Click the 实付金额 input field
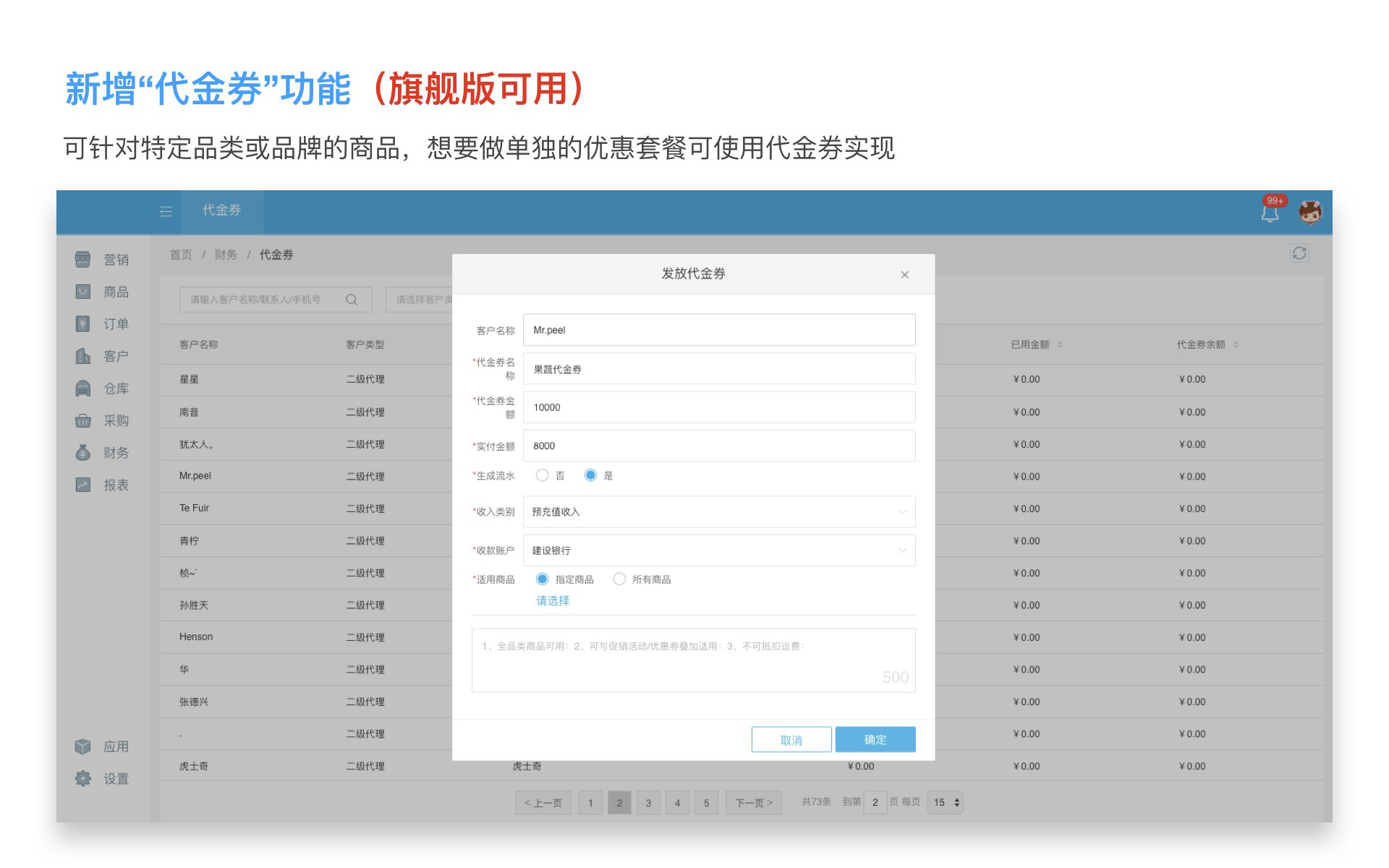This screenshot has height=868, width=1389. pyautogui.click(x=718, y=446)
